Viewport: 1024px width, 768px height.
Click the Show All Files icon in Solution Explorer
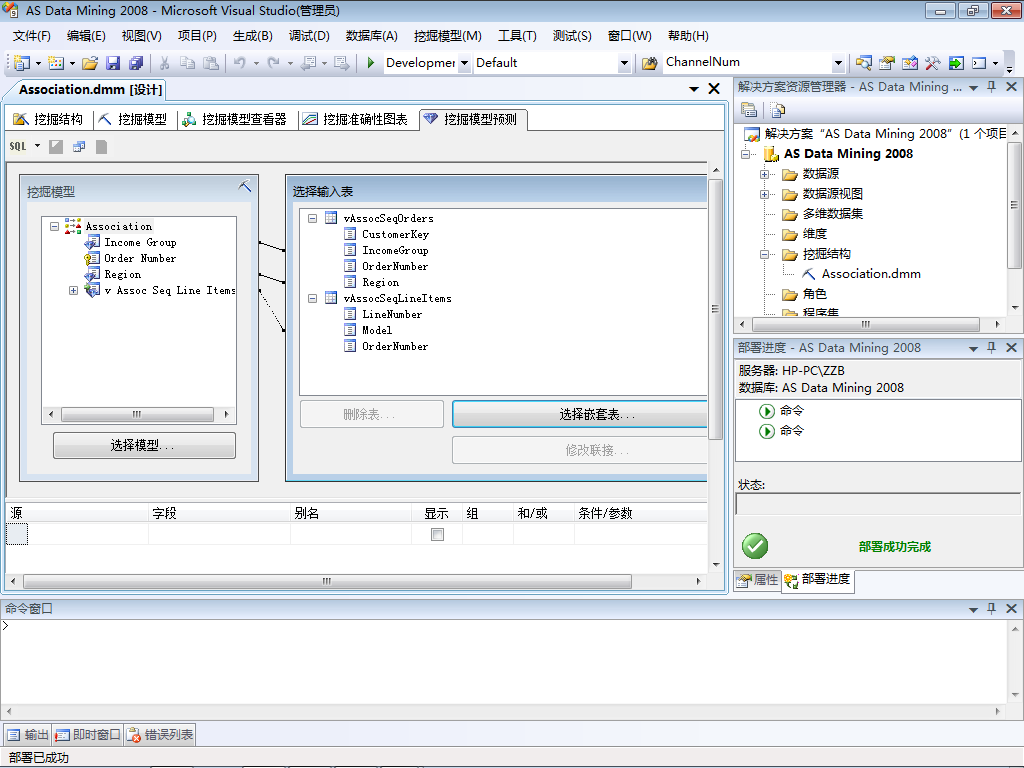click(777, 110)
